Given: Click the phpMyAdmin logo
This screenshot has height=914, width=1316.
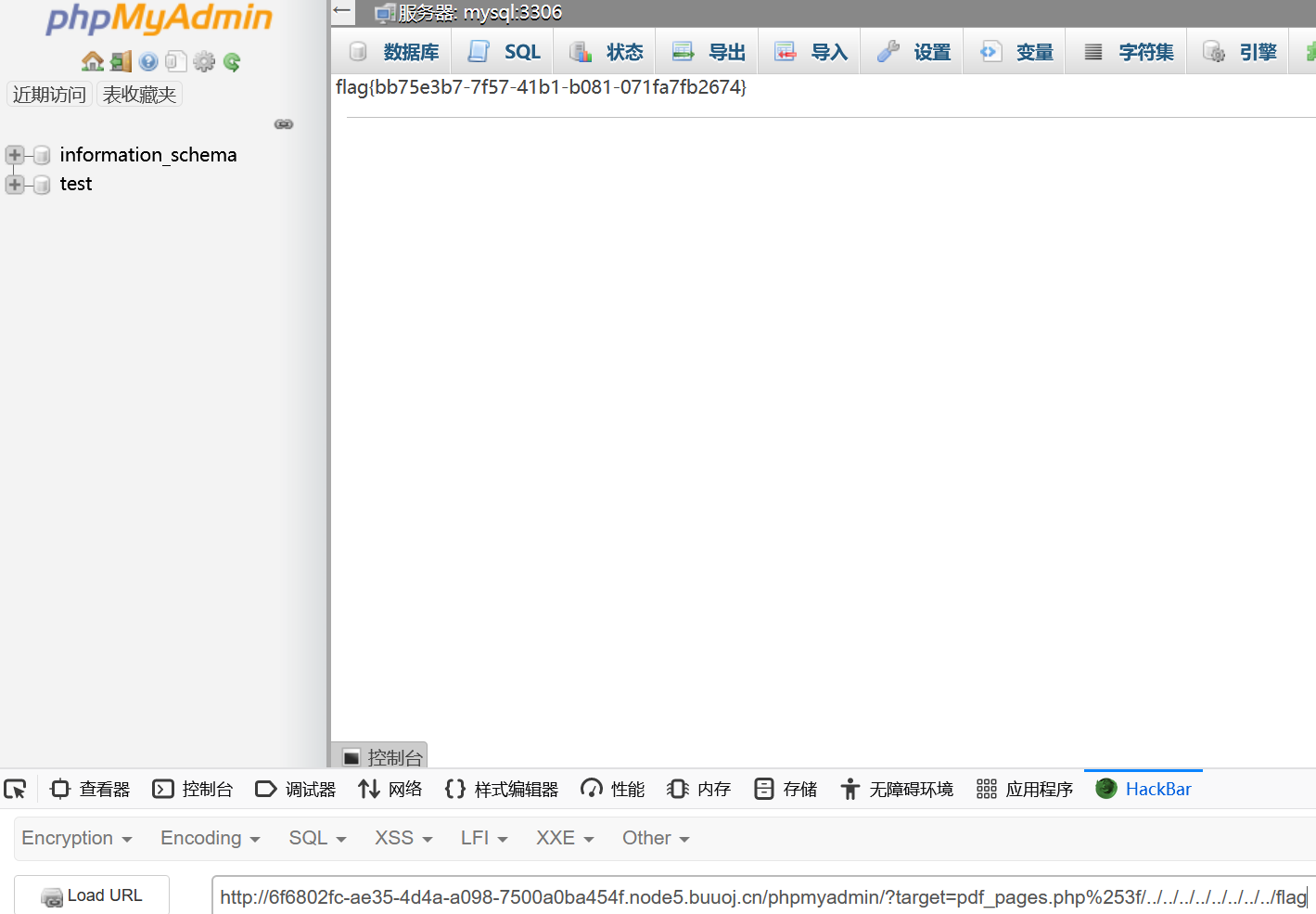Looking at the screenshot, I should pos(159,18).
